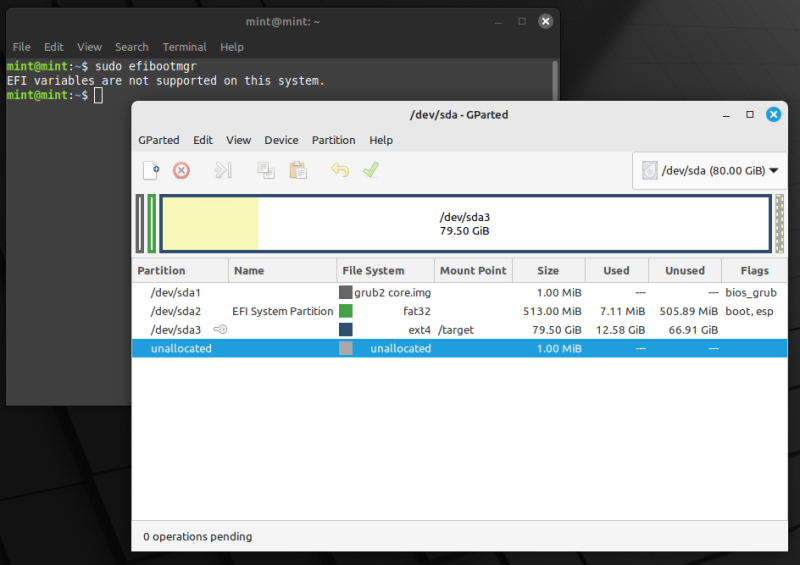Open the GParted menu

tap(159, 140)
